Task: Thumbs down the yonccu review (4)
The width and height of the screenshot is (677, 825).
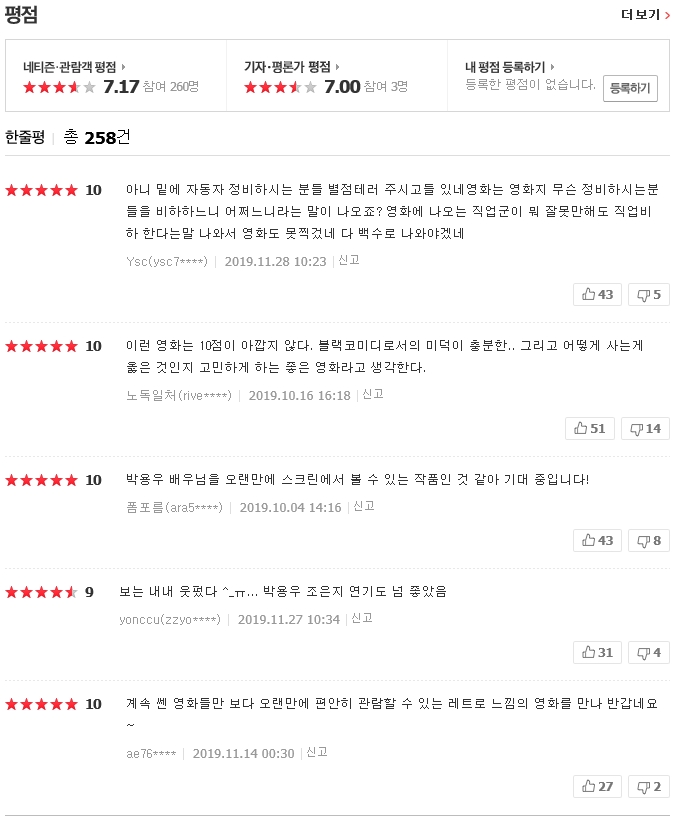Action: click(649, 652)
